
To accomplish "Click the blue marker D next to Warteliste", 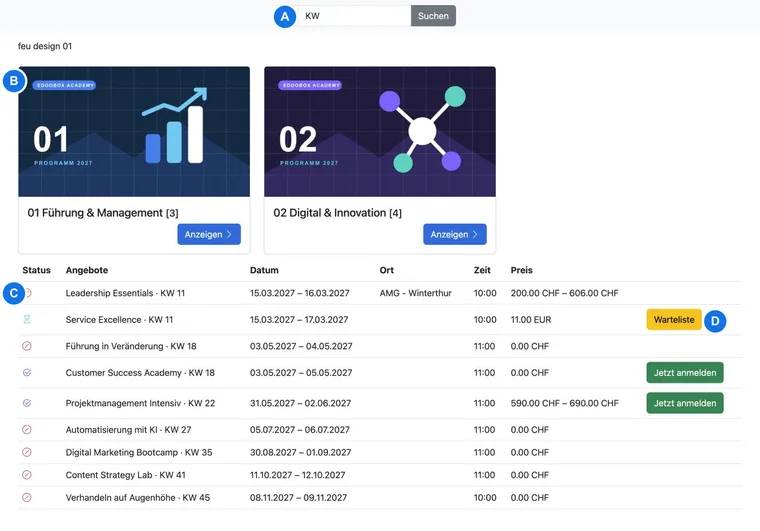I will pos(715,321).
